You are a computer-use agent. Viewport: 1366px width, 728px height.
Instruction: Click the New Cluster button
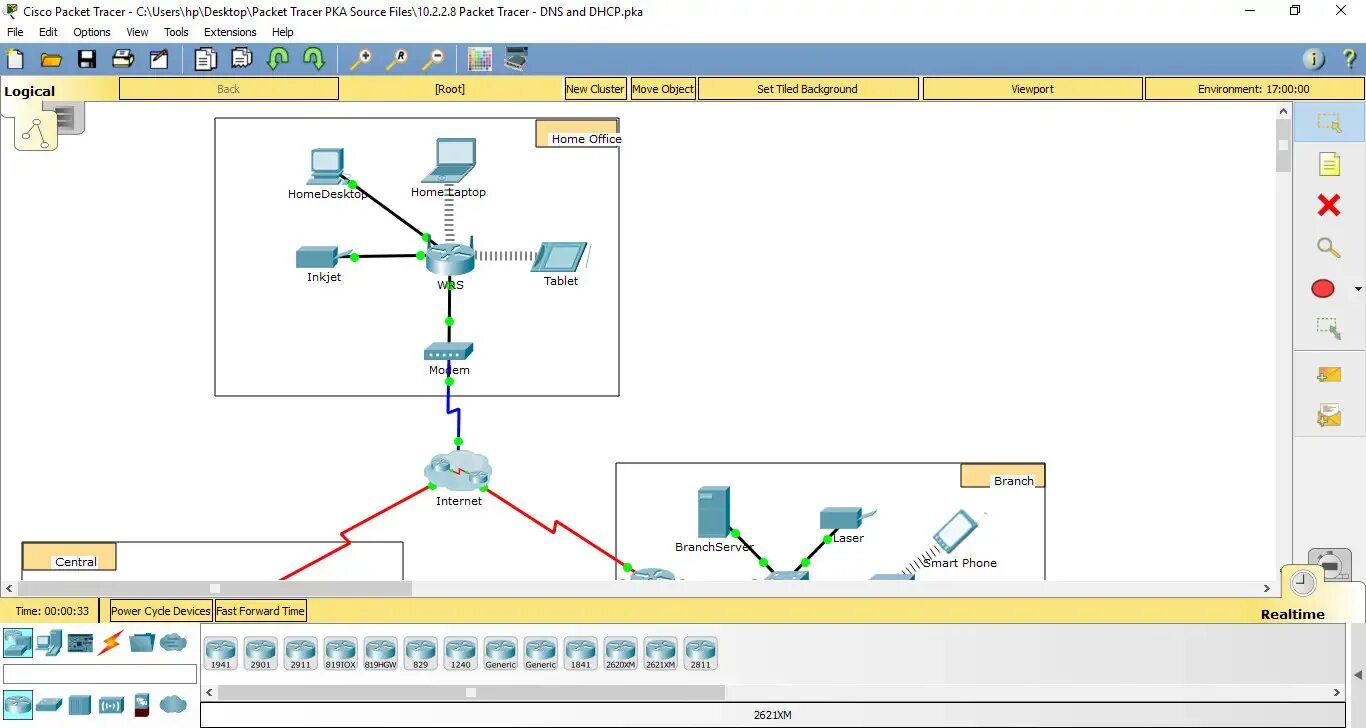point(595,89)
